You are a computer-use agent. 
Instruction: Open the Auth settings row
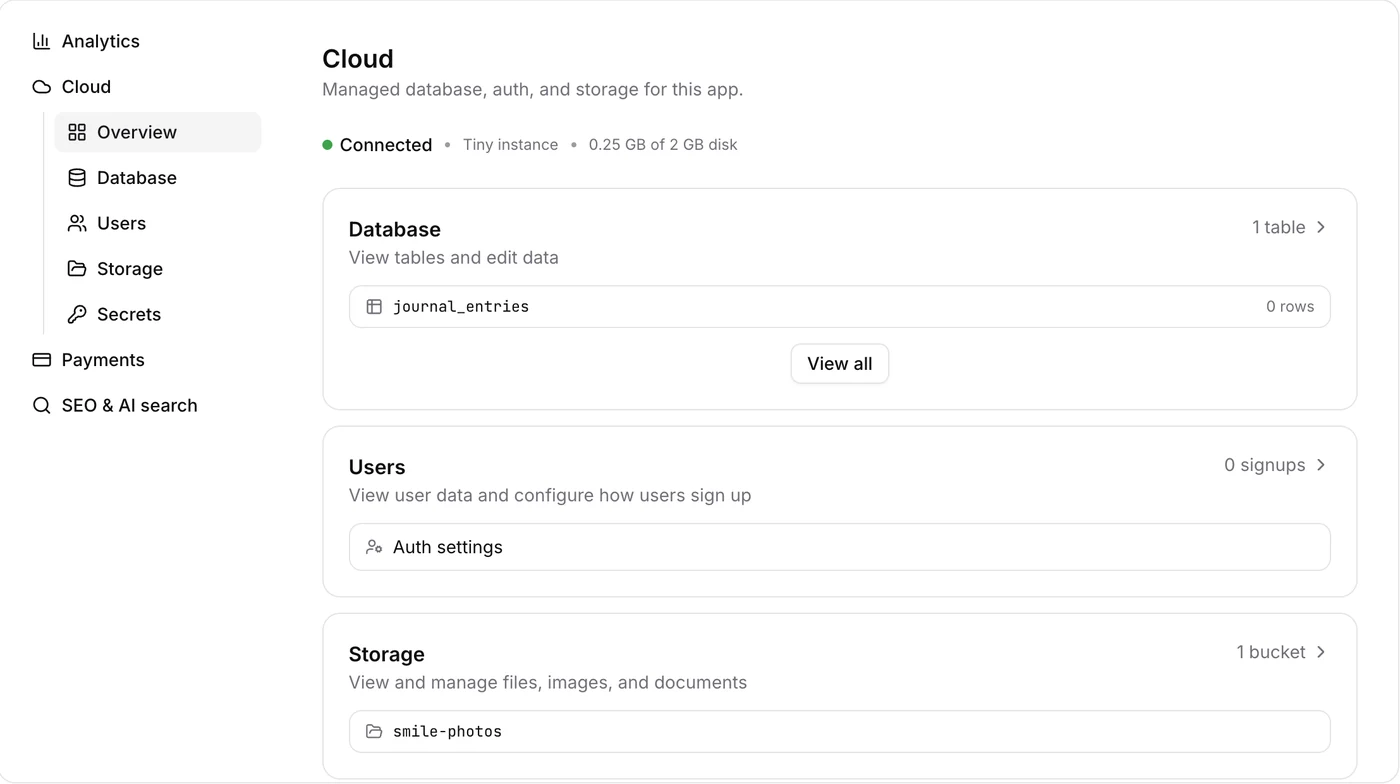[840, 547]
